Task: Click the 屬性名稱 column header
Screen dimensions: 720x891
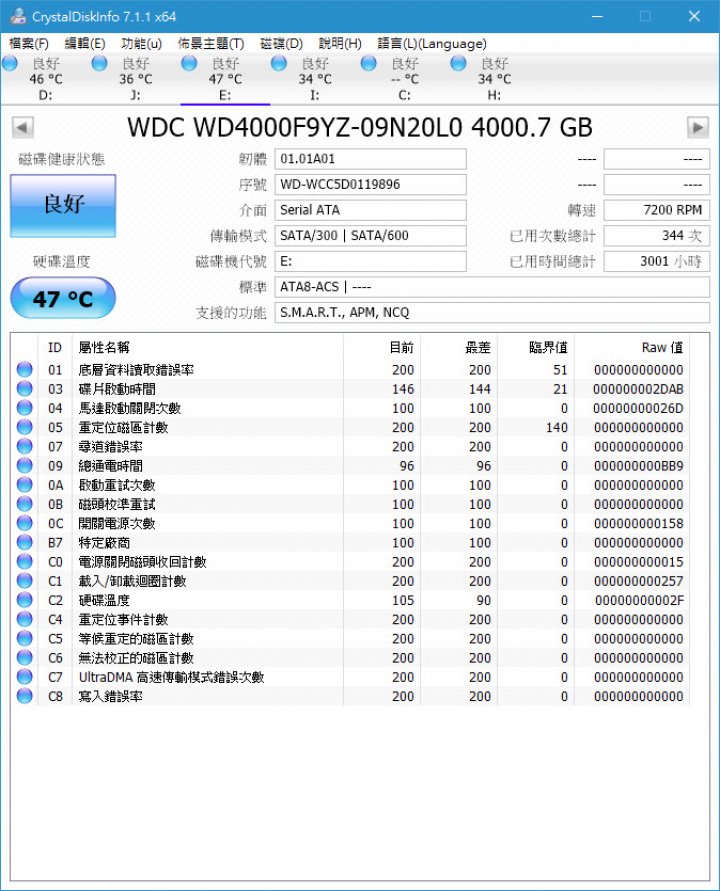Action: pyautogui.click(x=207, y=347)
